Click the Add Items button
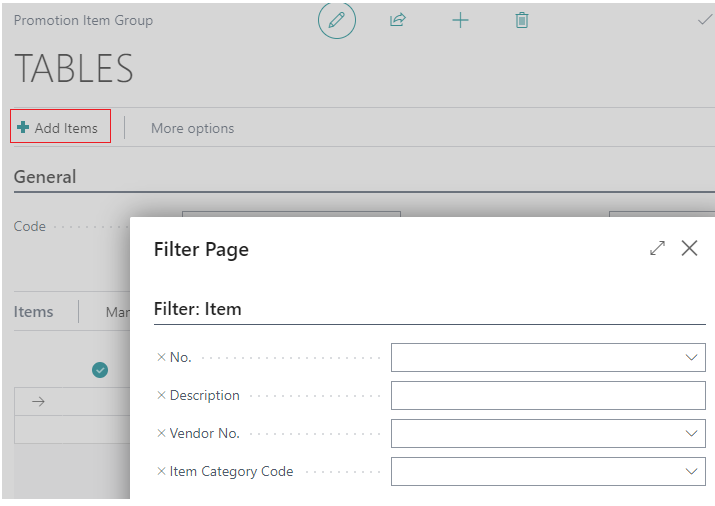Viewport: 715px width, 506px height. tap(59, 128)
